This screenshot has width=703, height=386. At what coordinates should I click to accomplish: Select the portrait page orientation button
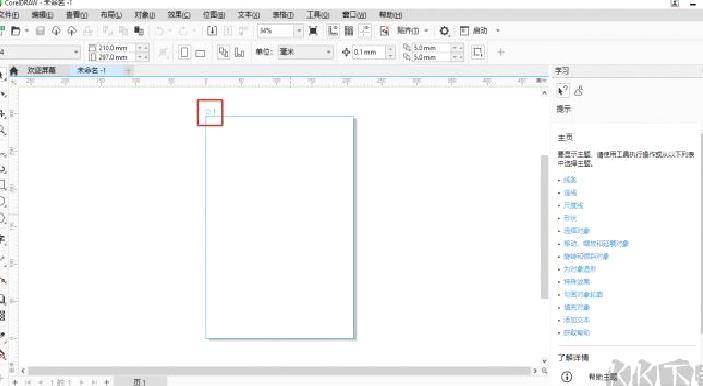pos(184,52)
